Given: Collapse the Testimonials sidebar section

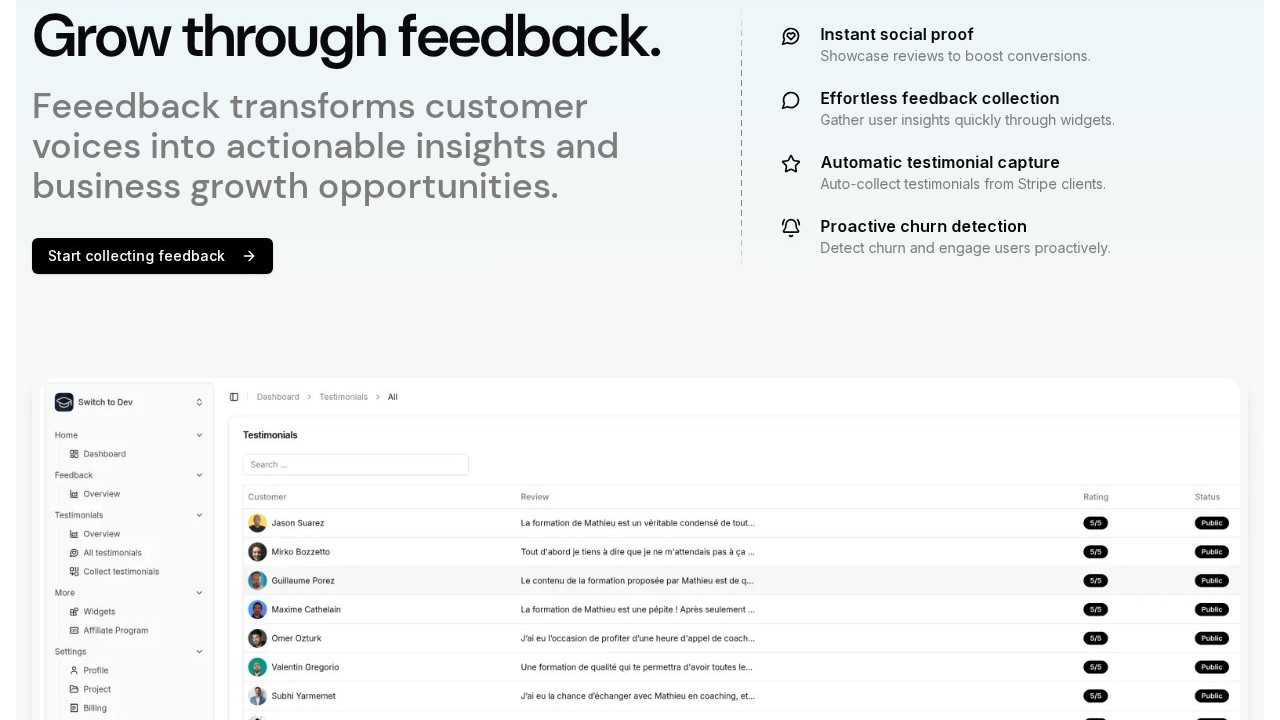Looking at the screenshot, I should pos(199,515).
